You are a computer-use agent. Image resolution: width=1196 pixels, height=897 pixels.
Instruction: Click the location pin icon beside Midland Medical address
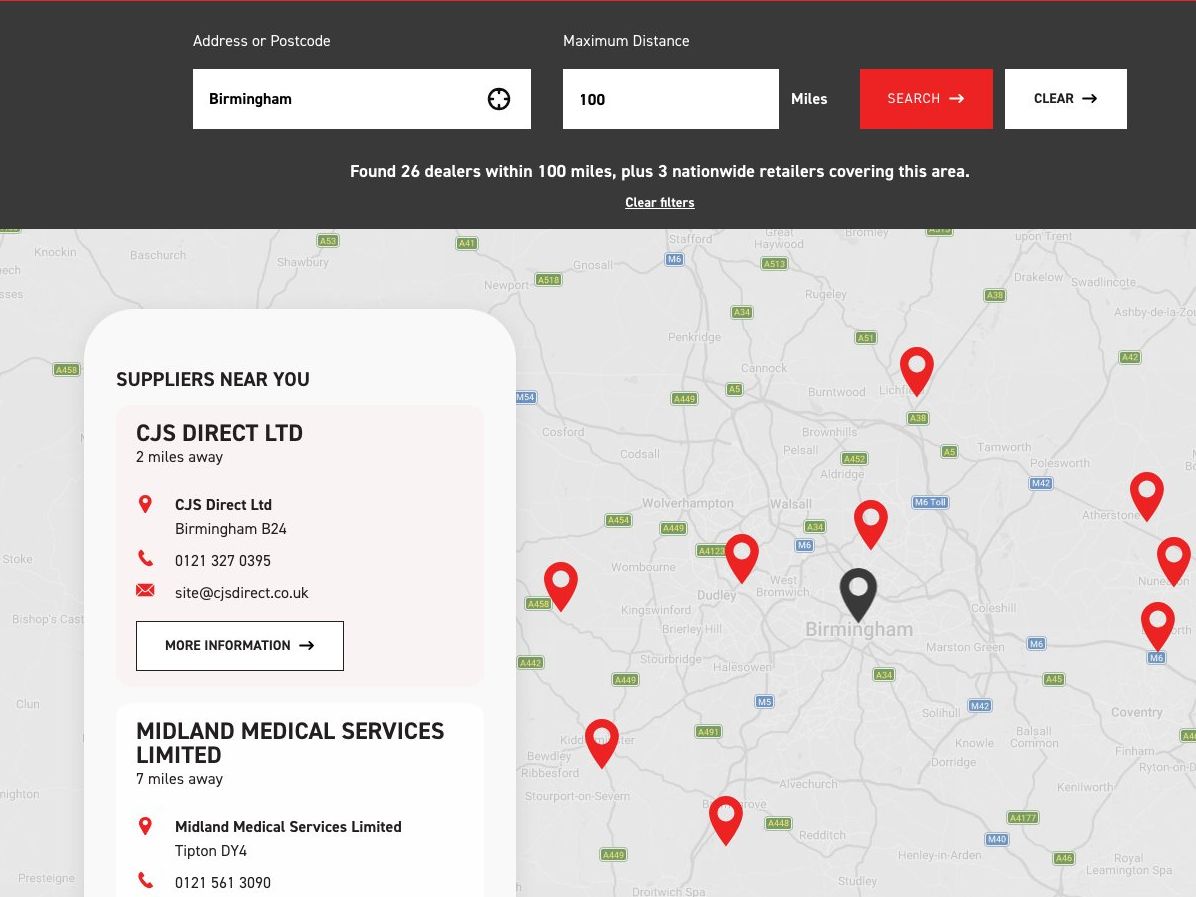tap(145, 826)
